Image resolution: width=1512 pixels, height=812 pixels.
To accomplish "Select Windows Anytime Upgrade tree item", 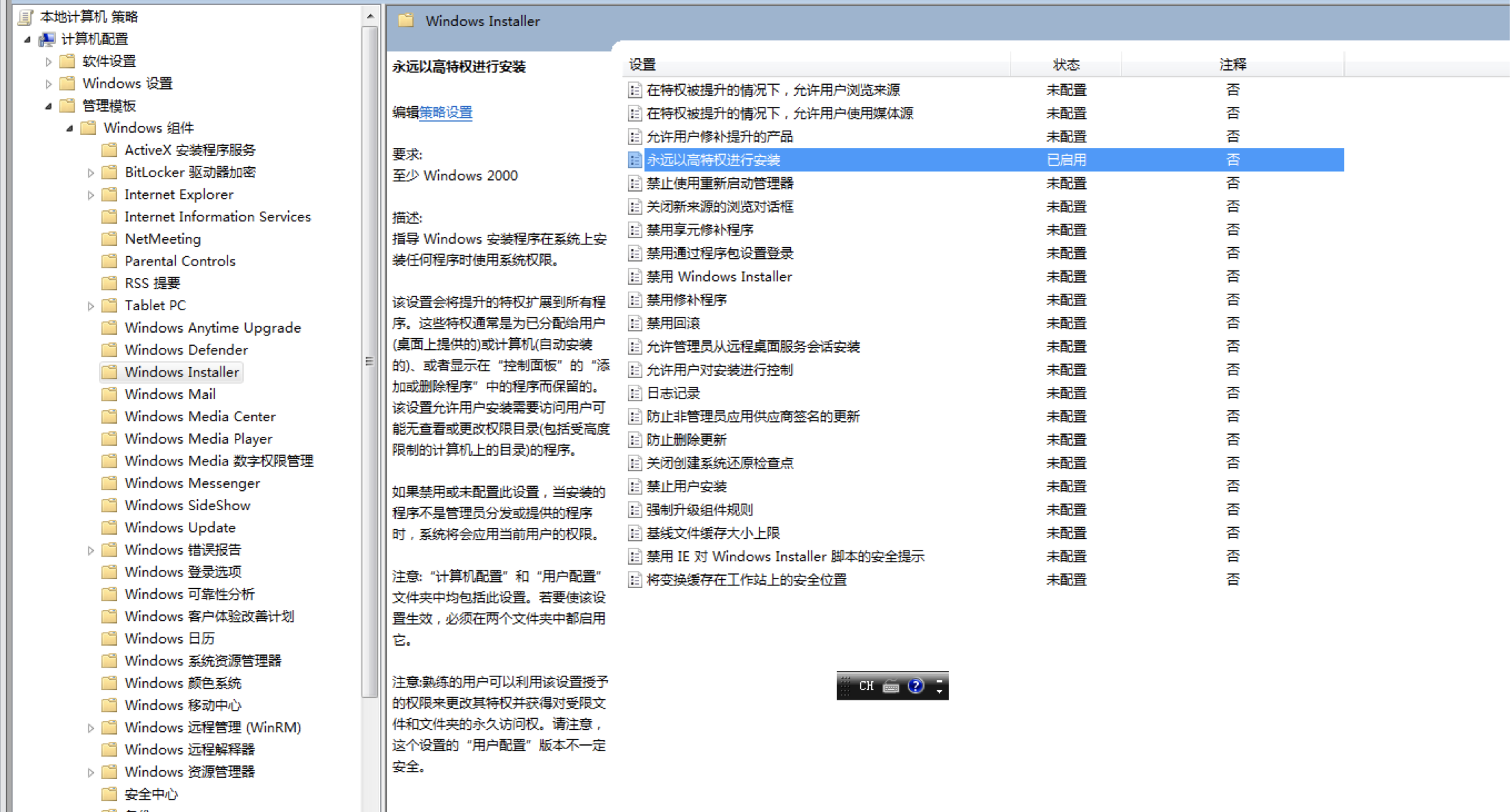I will tap(213, 328).
